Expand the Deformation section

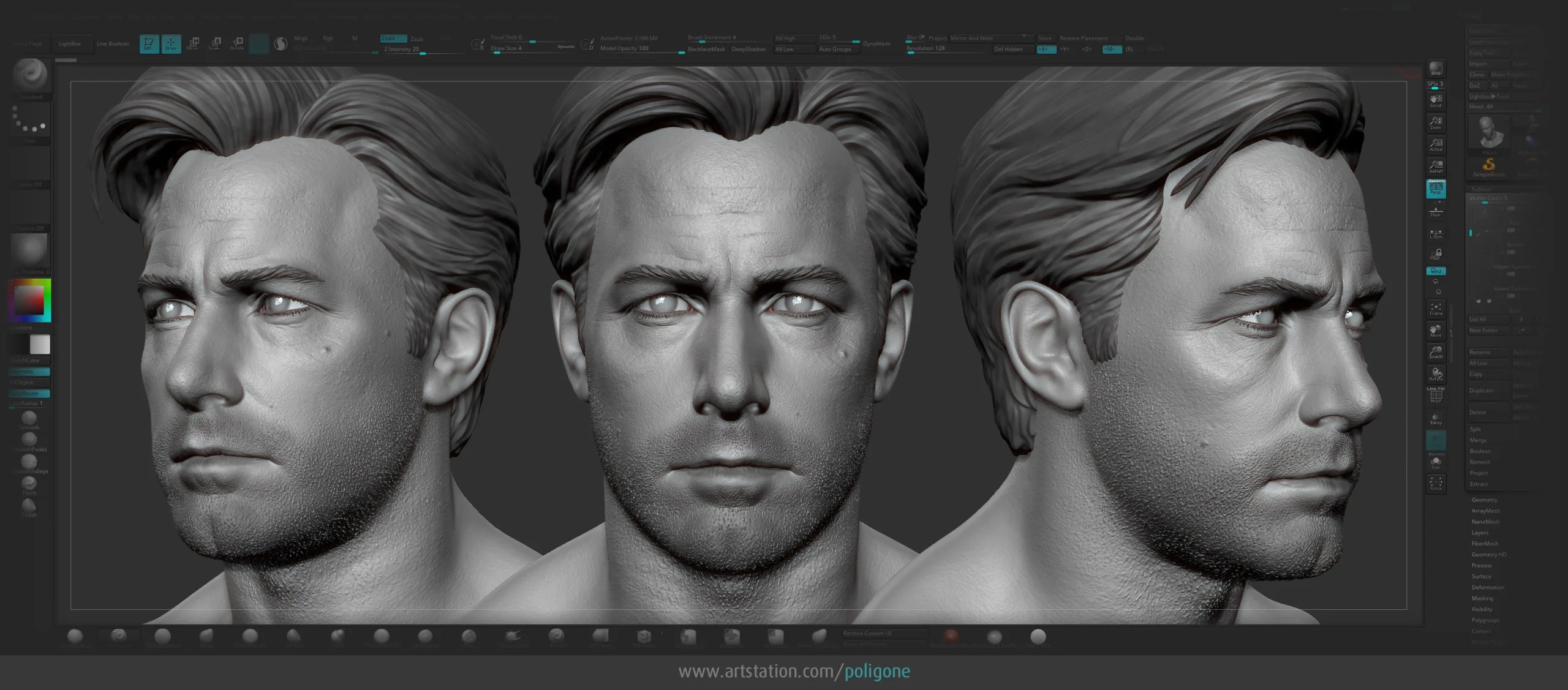coord(1487,588)
